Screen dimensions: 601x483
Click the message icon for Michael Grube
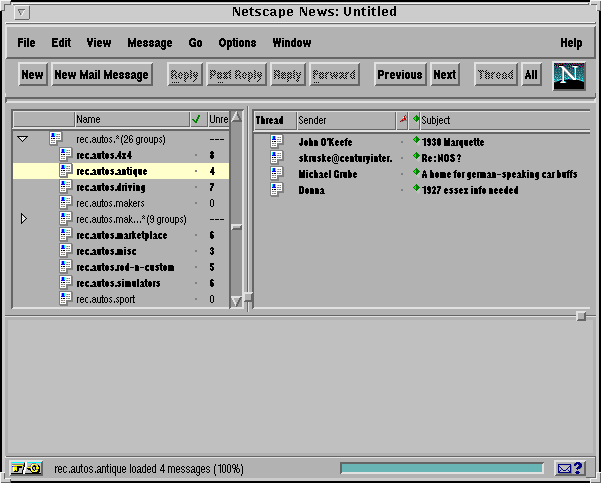276,174
